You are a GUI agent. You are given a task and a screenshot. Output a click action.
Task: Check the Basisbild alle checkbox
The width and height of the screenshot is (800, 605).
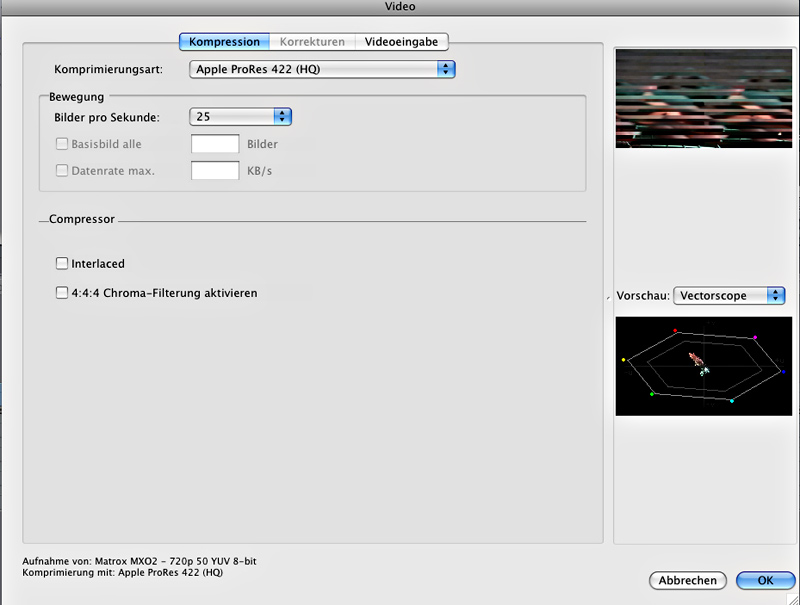point(62,144)
